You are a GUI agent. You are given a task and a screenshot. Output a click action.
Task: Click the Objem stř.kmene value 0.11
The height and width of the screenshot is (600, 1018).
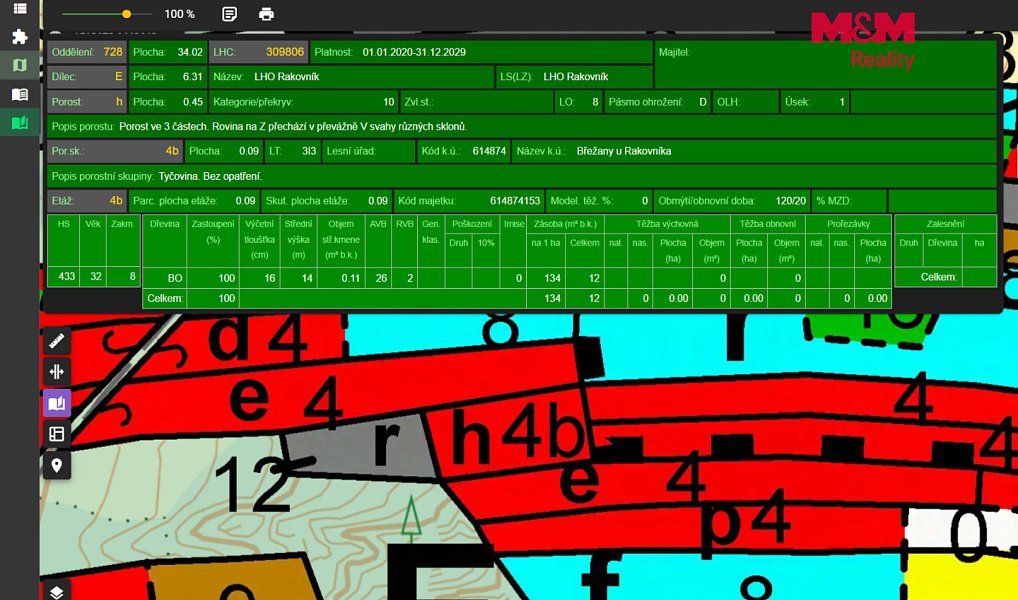(351, 278)
